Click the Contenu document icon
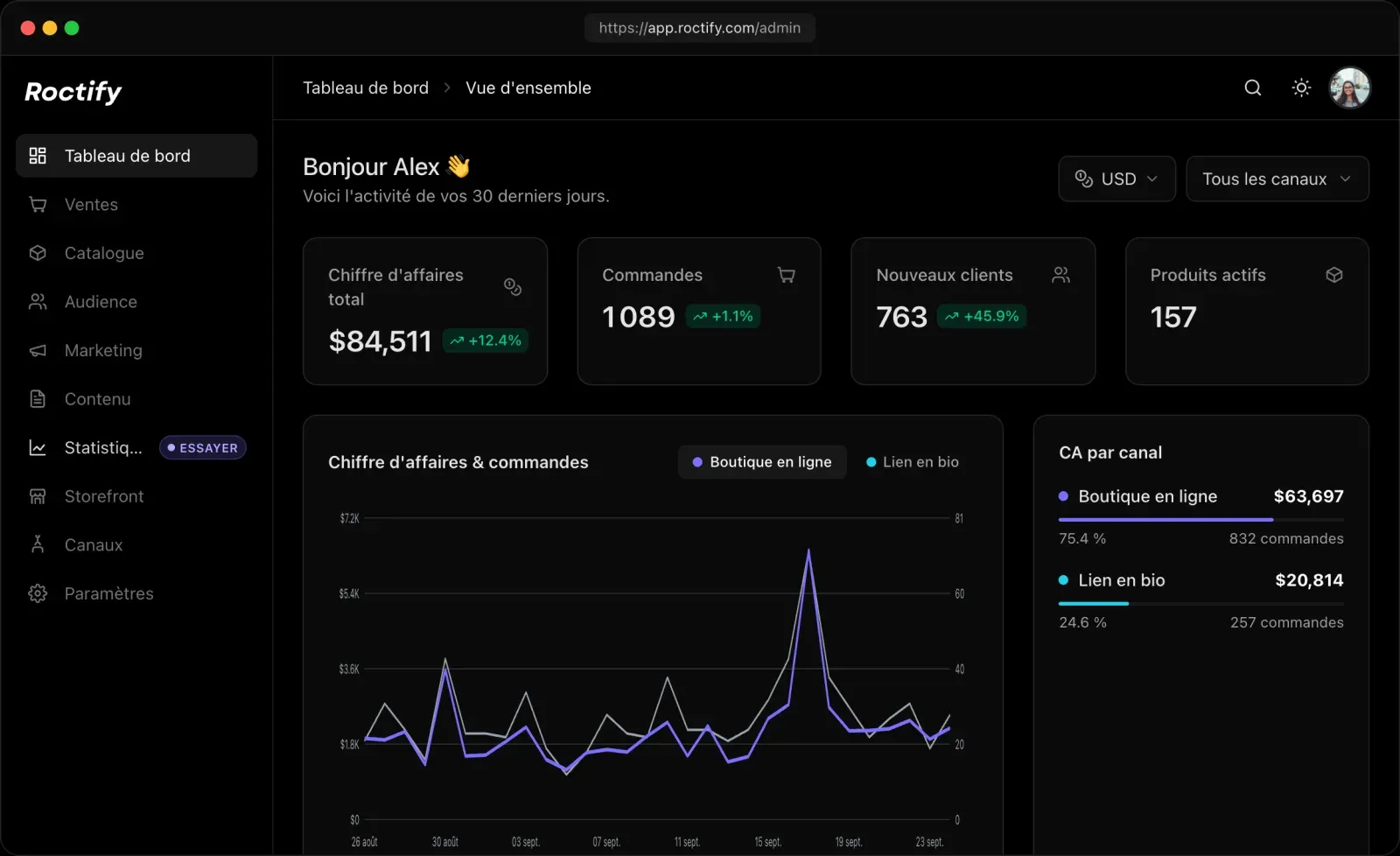1400x856 pixels. tap(38, 399)
